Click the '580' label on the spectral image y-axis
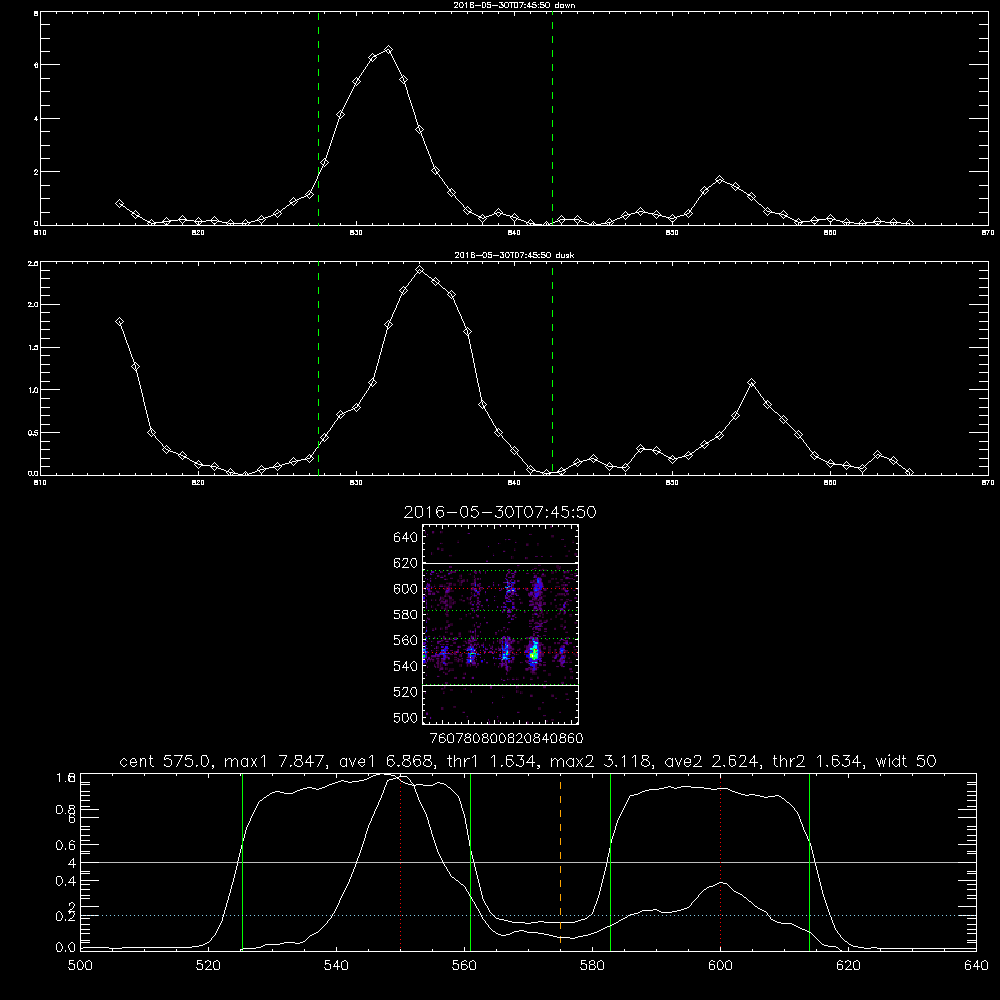Screen dimensions: 1000x1000 [406, 615]
